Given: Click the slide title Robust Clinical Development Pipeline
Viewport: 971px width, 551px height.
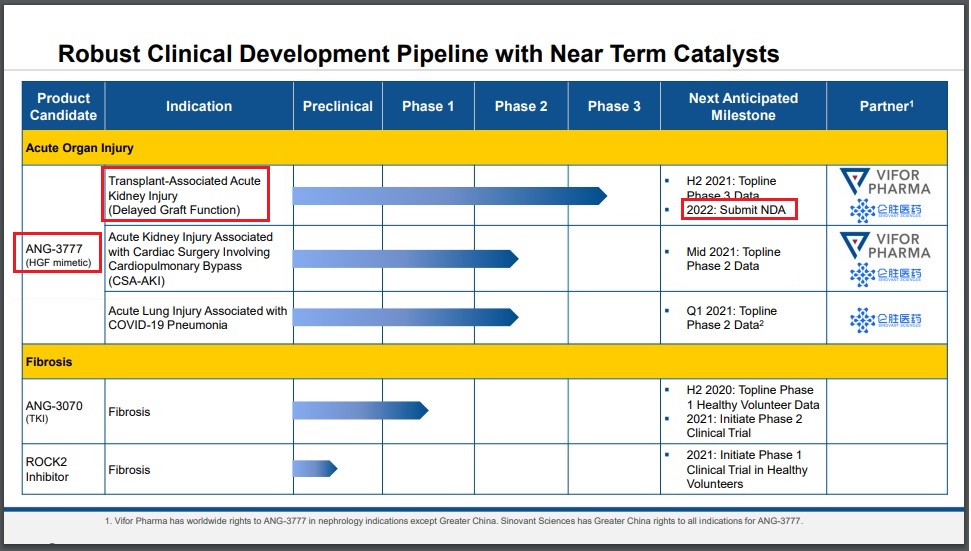Looking at the screenshot, I should 418,53.
